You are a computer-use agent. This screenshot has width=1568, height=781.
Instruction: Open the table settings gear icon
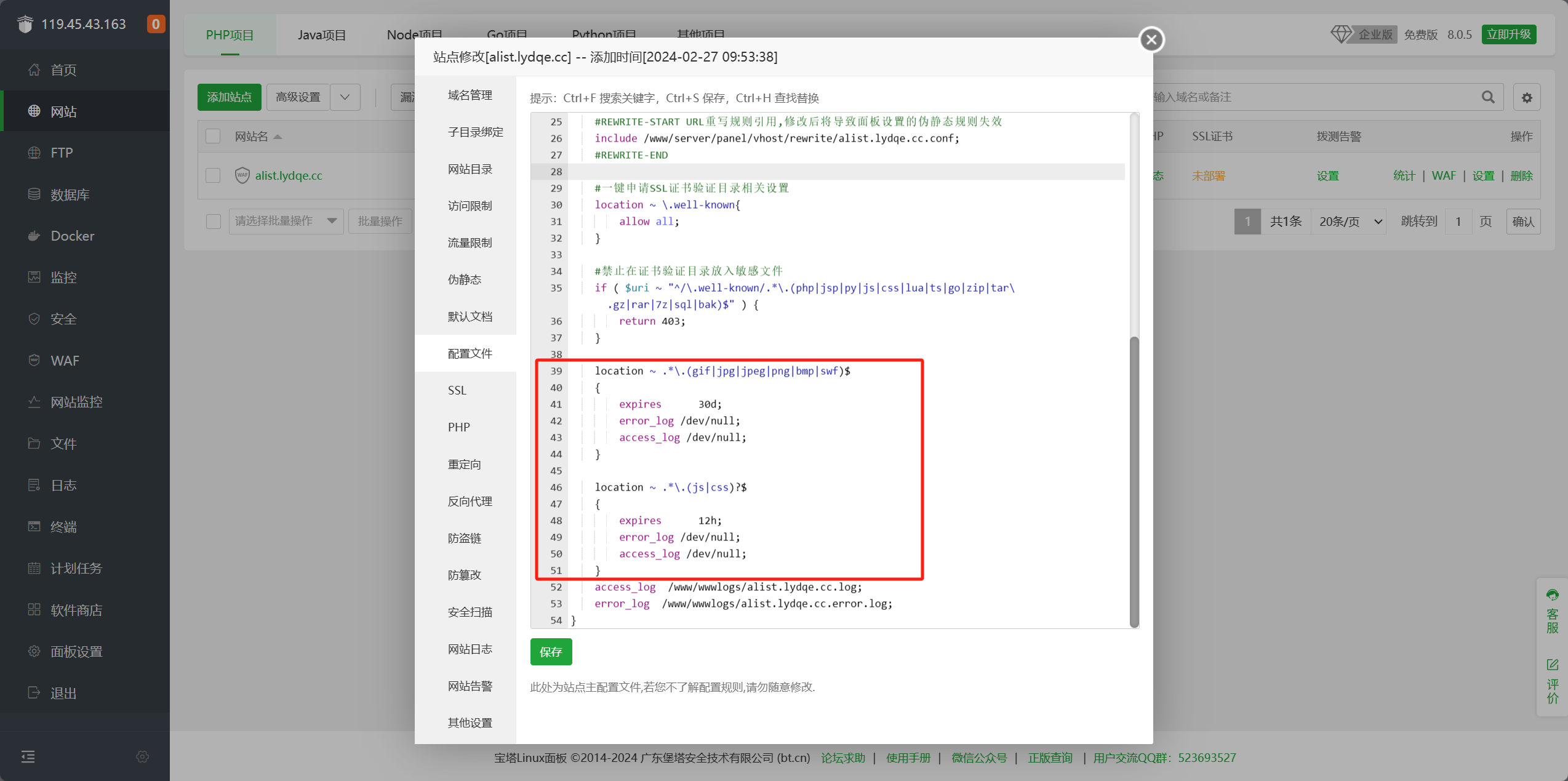[x=1527, y=97]
